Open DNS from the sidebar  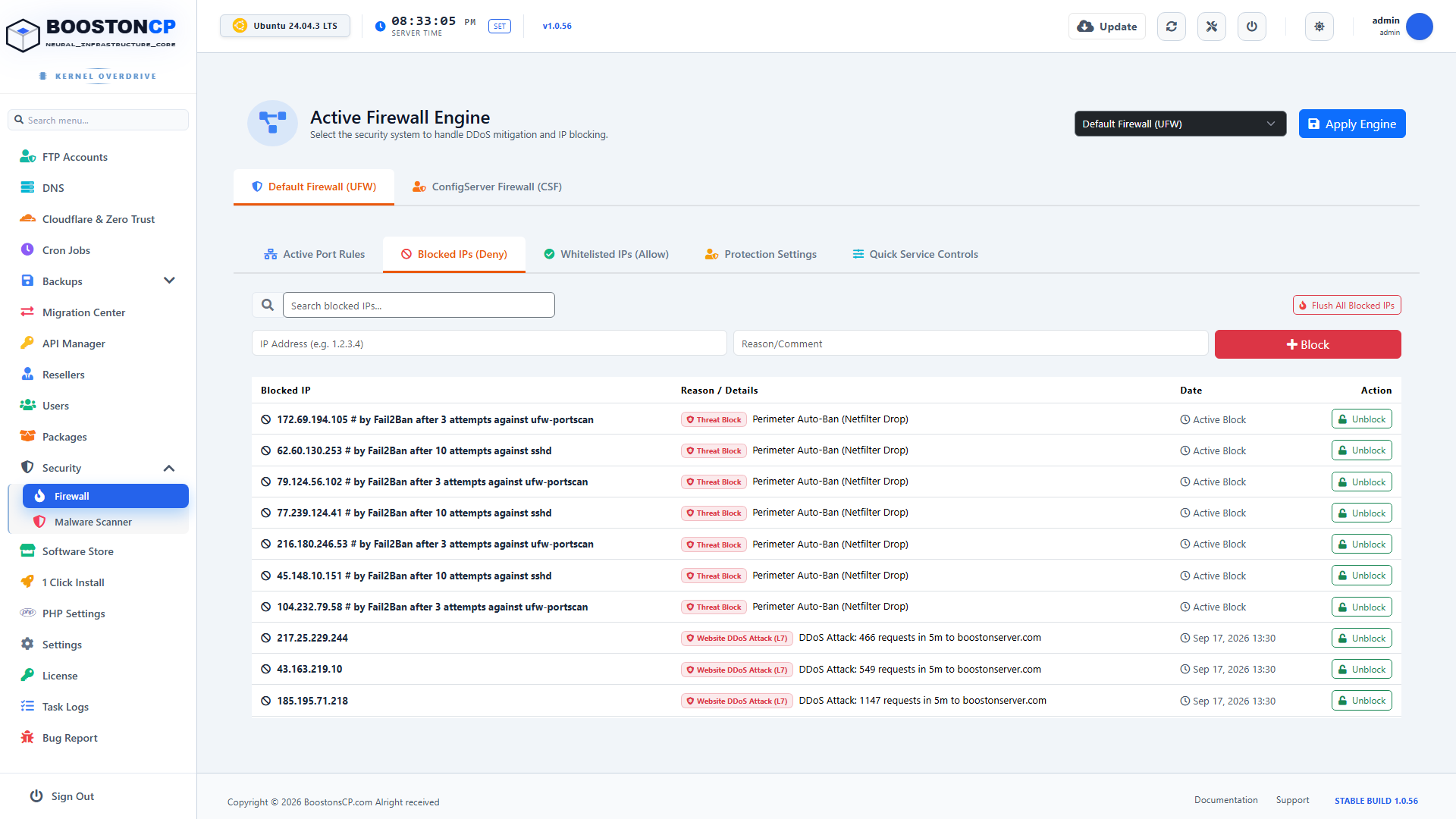[x=53, y=188]
